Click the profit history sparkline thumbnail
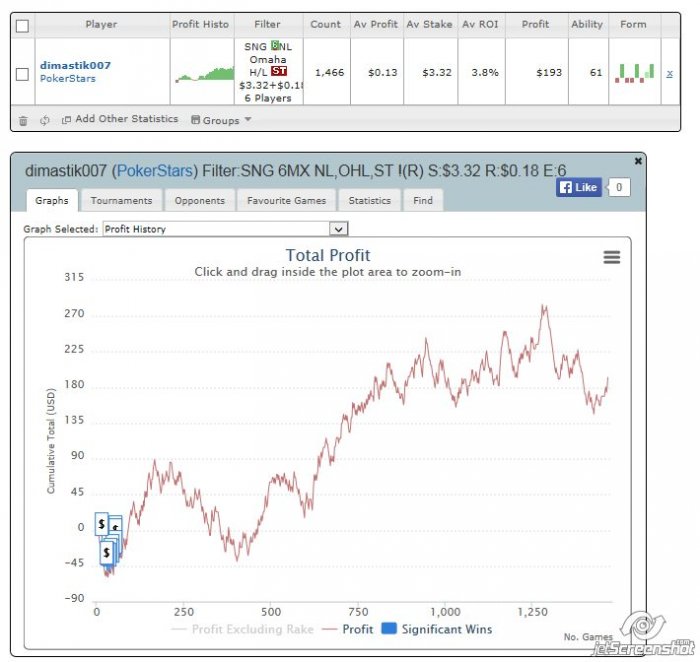Screen dimensions: 700x662 204,74
